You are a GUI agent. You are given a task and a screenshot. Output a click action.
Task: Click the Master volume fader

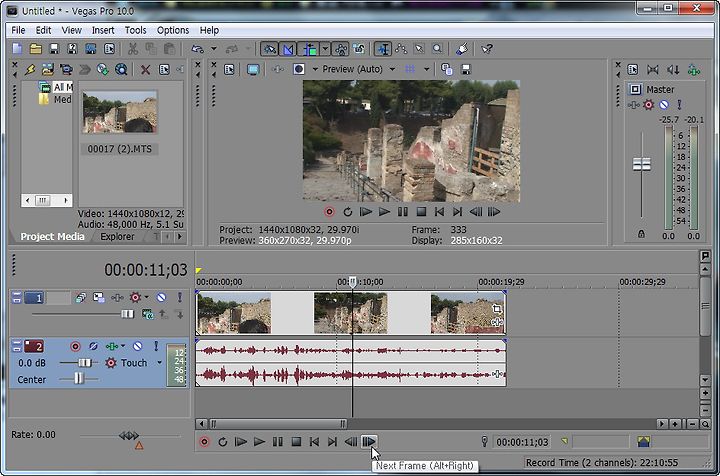coord(641,164)
